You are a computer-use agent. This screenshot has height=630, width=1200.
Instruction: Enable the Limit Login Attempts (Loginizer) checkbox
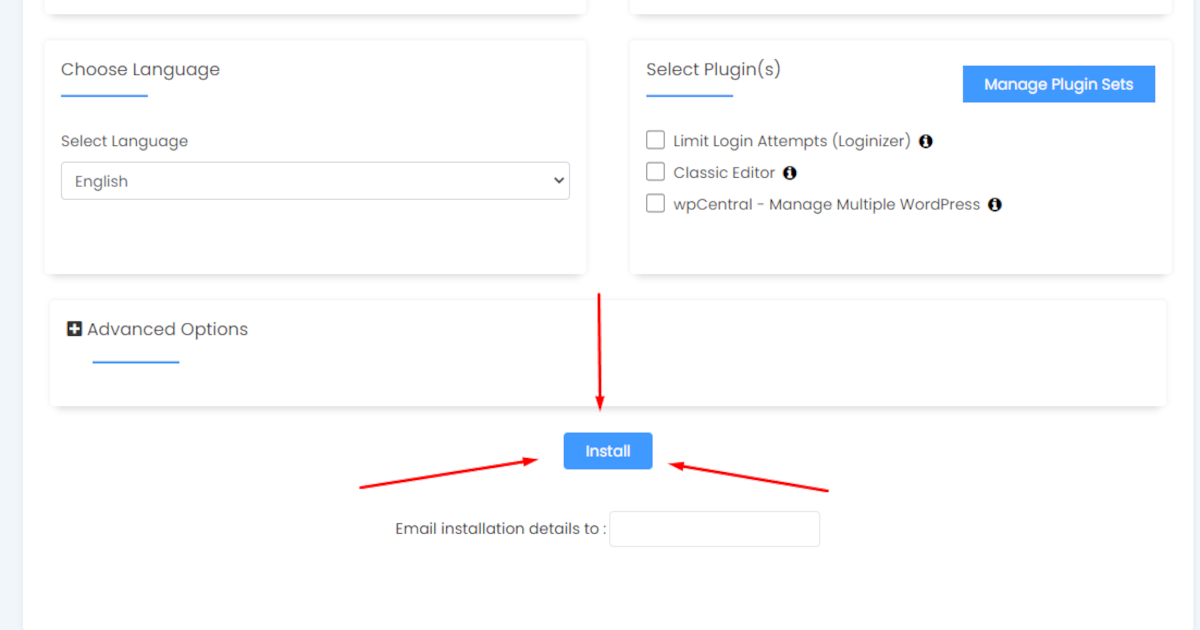656,140
